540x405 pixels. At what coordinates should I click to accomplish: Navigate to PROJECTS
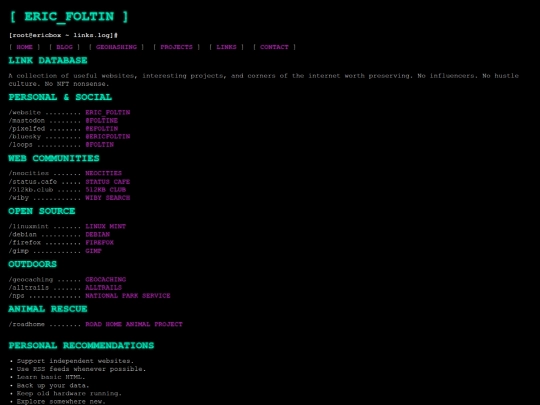(176, 47)
